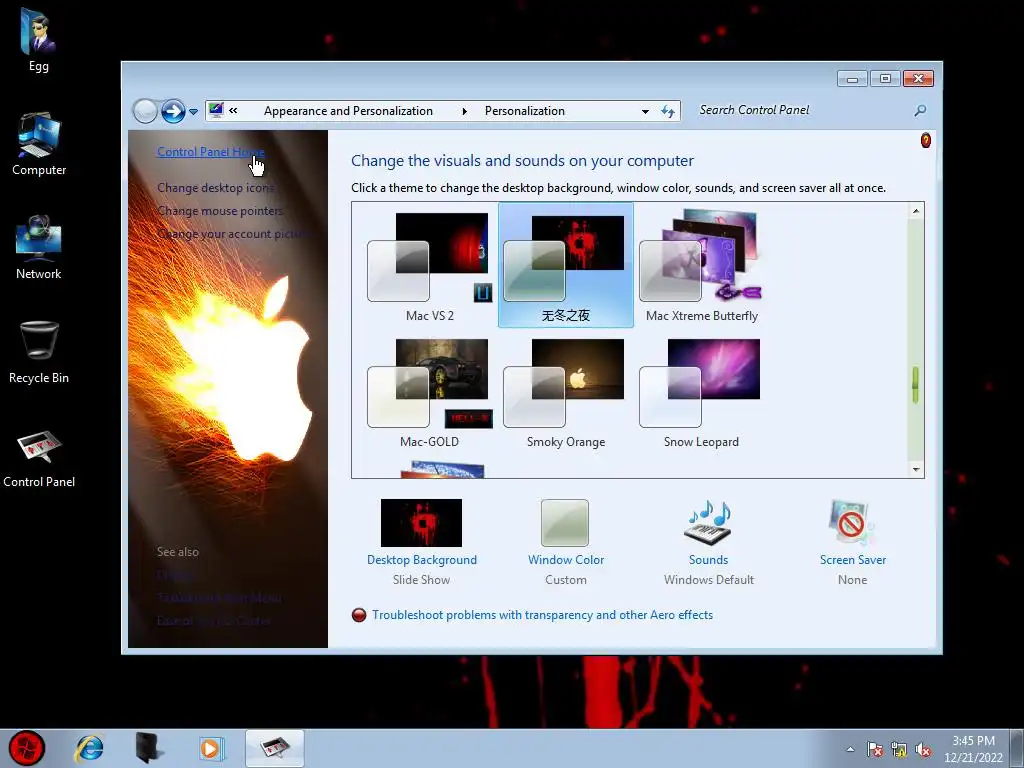Screen dimensions: 1024x768
Task: Select the Mac Xtreme Butterfly theme
Action: click(701, 266)
